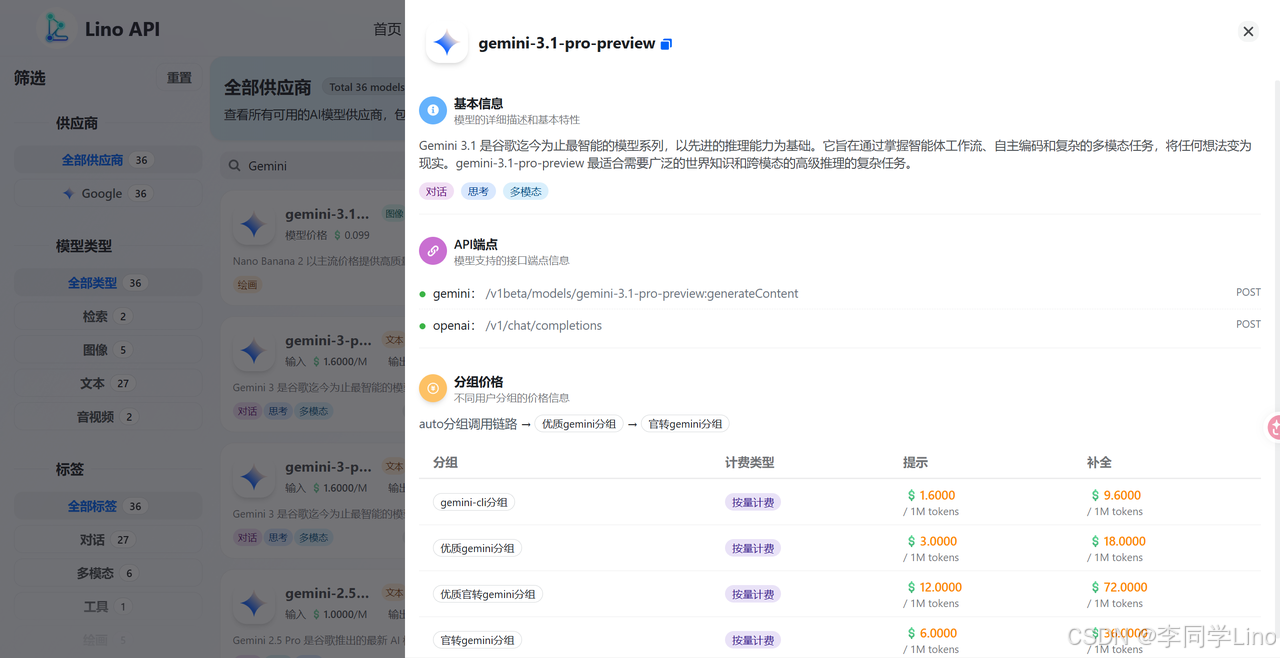Filter tags by 对话
Screen dimensions: 1280x658
(x=106, y=539)
